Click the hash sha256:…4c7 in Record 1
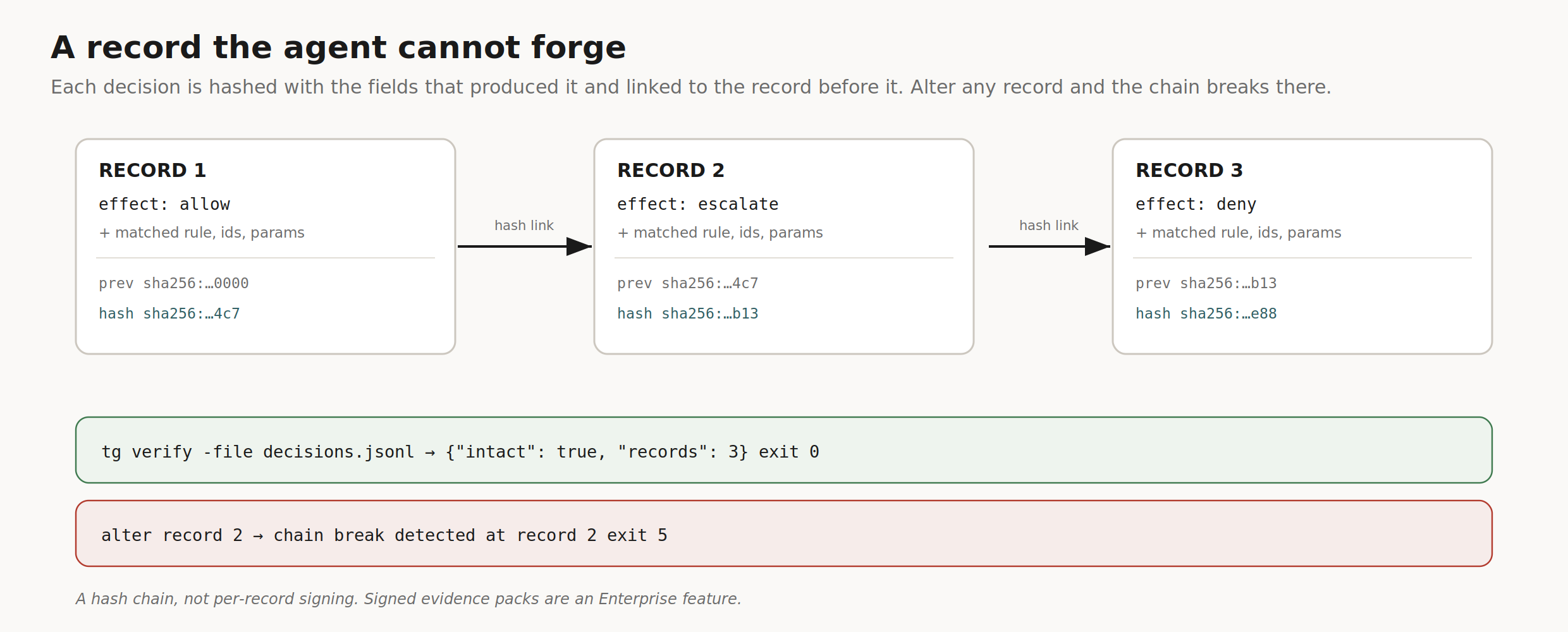Image resolution: width=1568 pixels, height=632 pixels. 169,313
